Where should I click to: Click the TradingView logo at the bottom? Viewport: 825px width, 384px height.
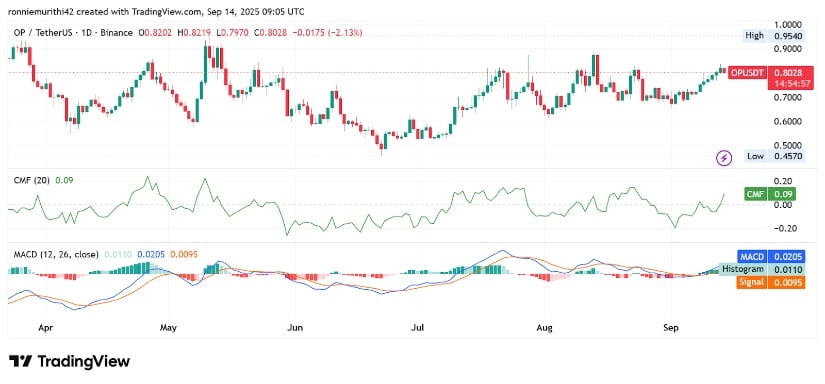[69, 361]
